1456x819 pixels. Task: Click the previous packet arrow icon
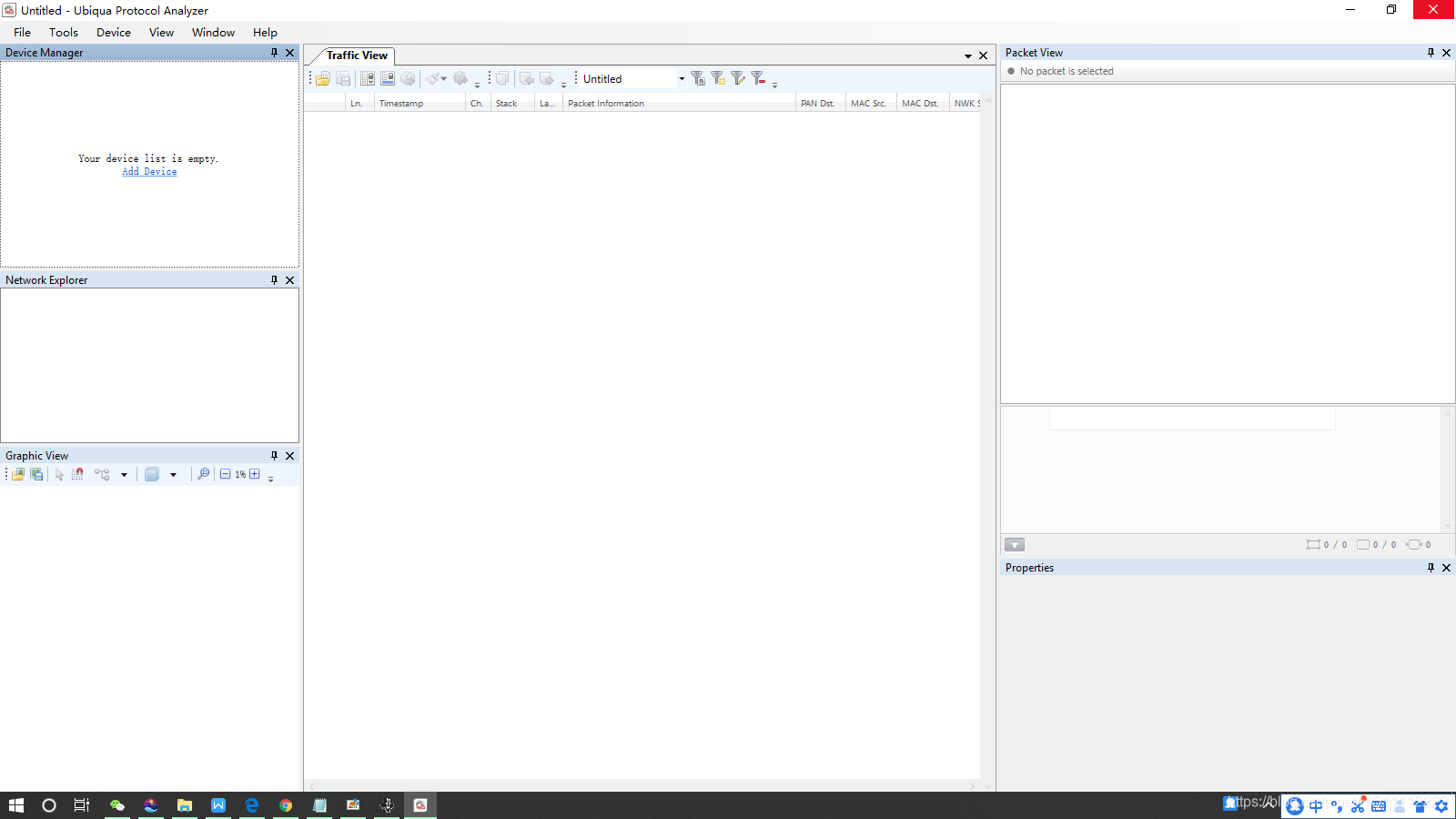(527, 79)
